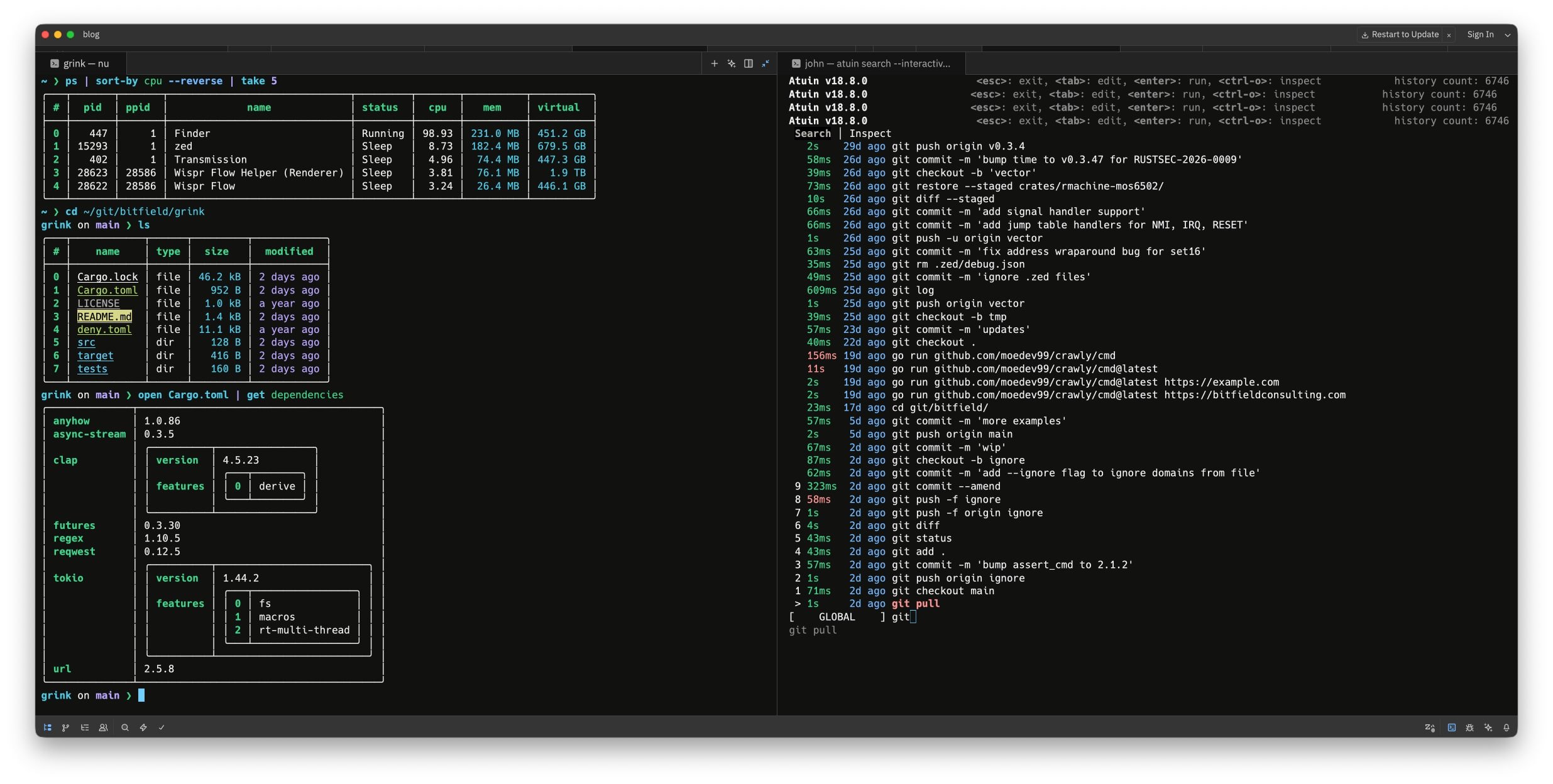This screenshot has height=784, width=1553.
Task: Open the Agent panel sparkle icon
Action: (x=1488, y=727)
